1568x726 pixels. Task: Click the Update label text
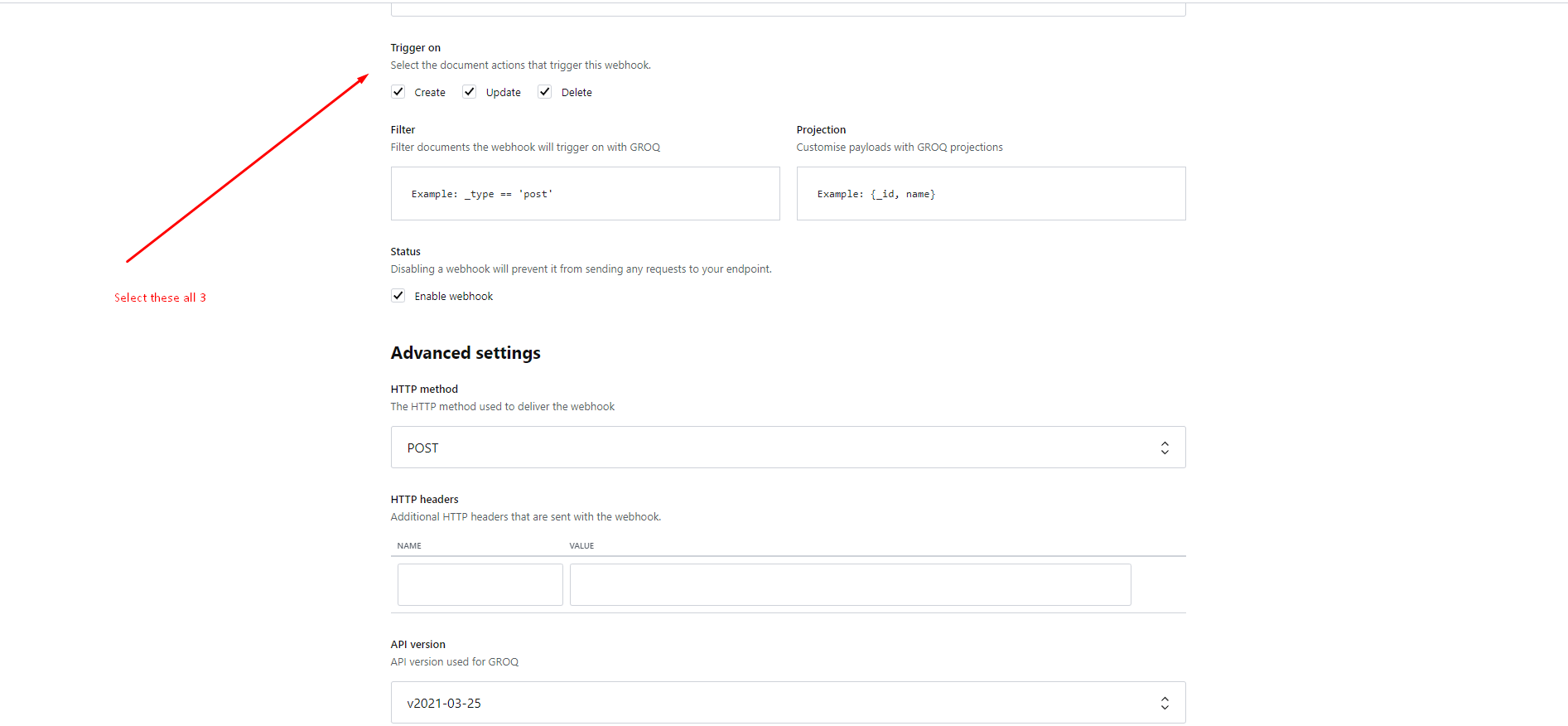(x=504, y=93)
